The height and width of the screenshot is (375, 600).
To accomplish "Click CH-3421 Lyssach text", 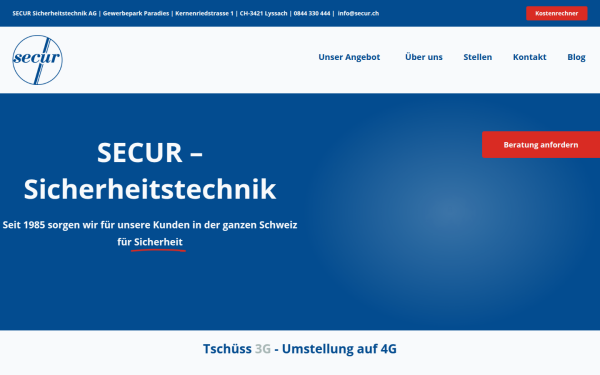I will coord(263,13).
